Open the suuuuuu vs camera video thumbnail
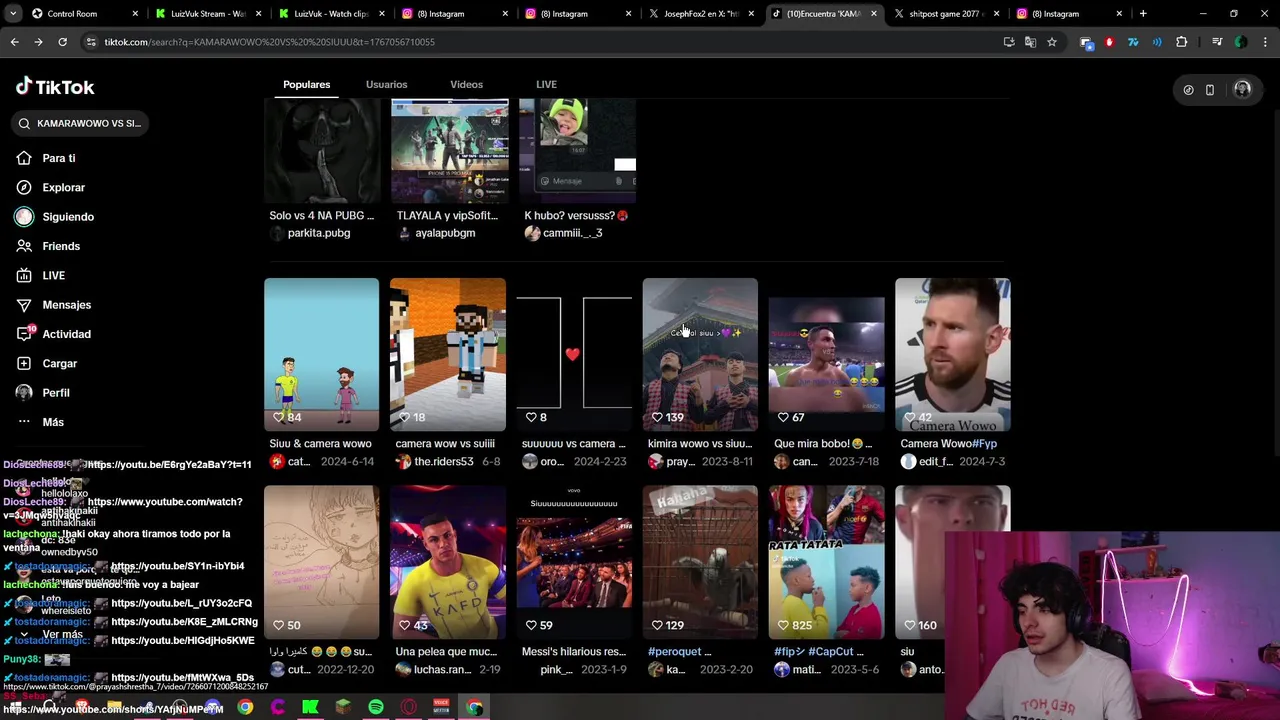The image size is (1280, 720). pyautogui.click(x=574, y=354)
